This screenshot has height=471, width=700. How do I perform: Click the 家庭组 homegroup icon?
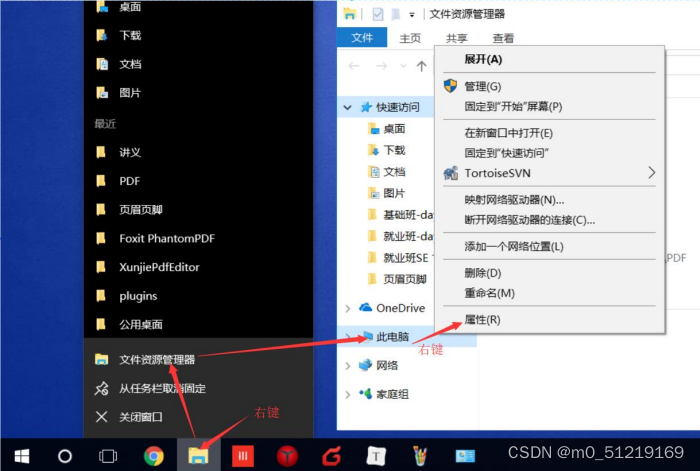(x=365, y=394)
